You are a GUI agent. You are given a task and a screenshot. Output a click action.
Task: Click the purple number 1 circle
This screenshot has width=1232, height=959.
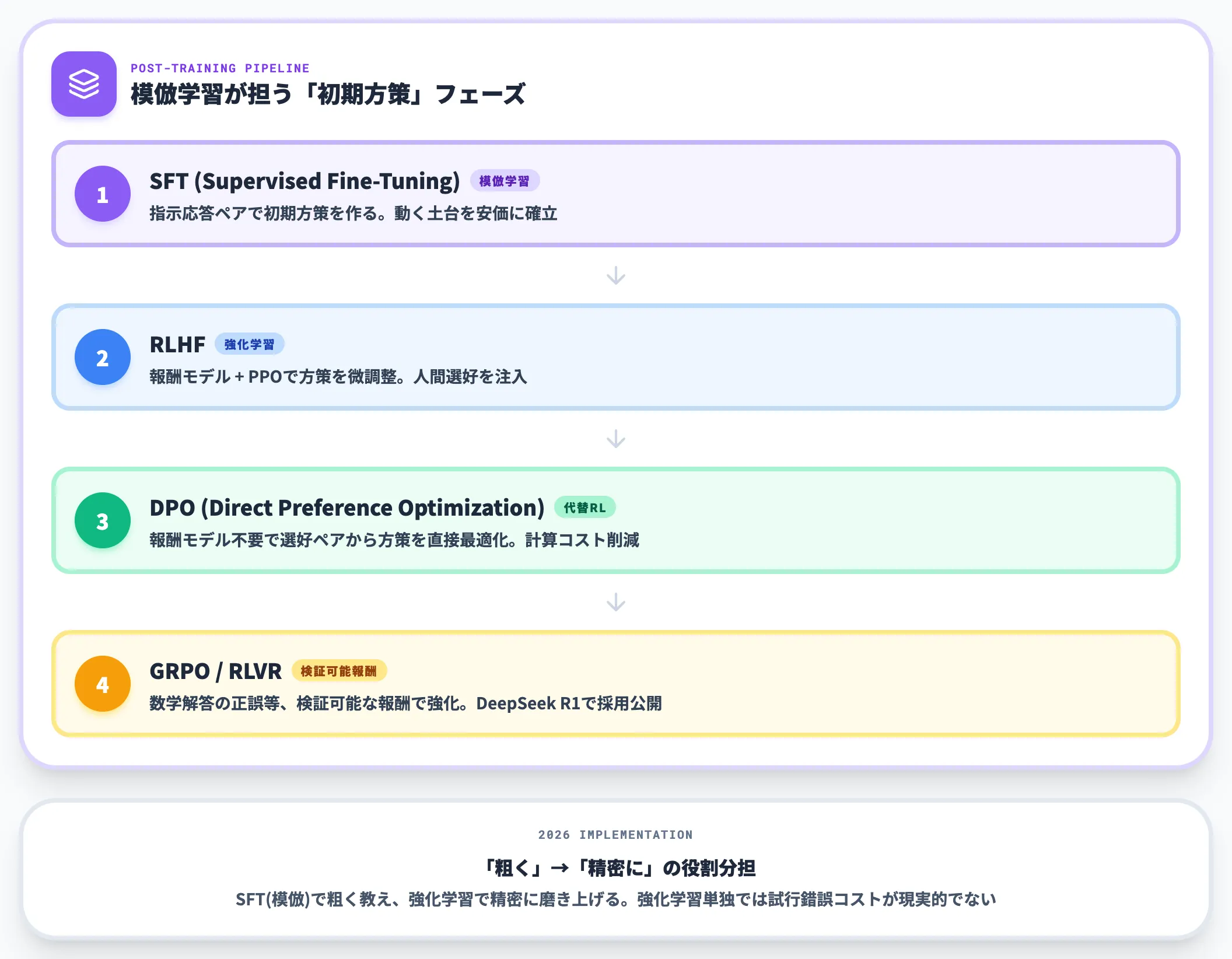103,194
